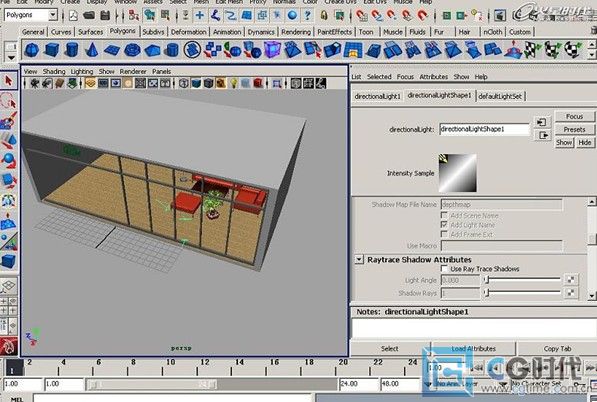597x402 pixels.
Task: Click the input connection arrow button
Action: point(541,122)
